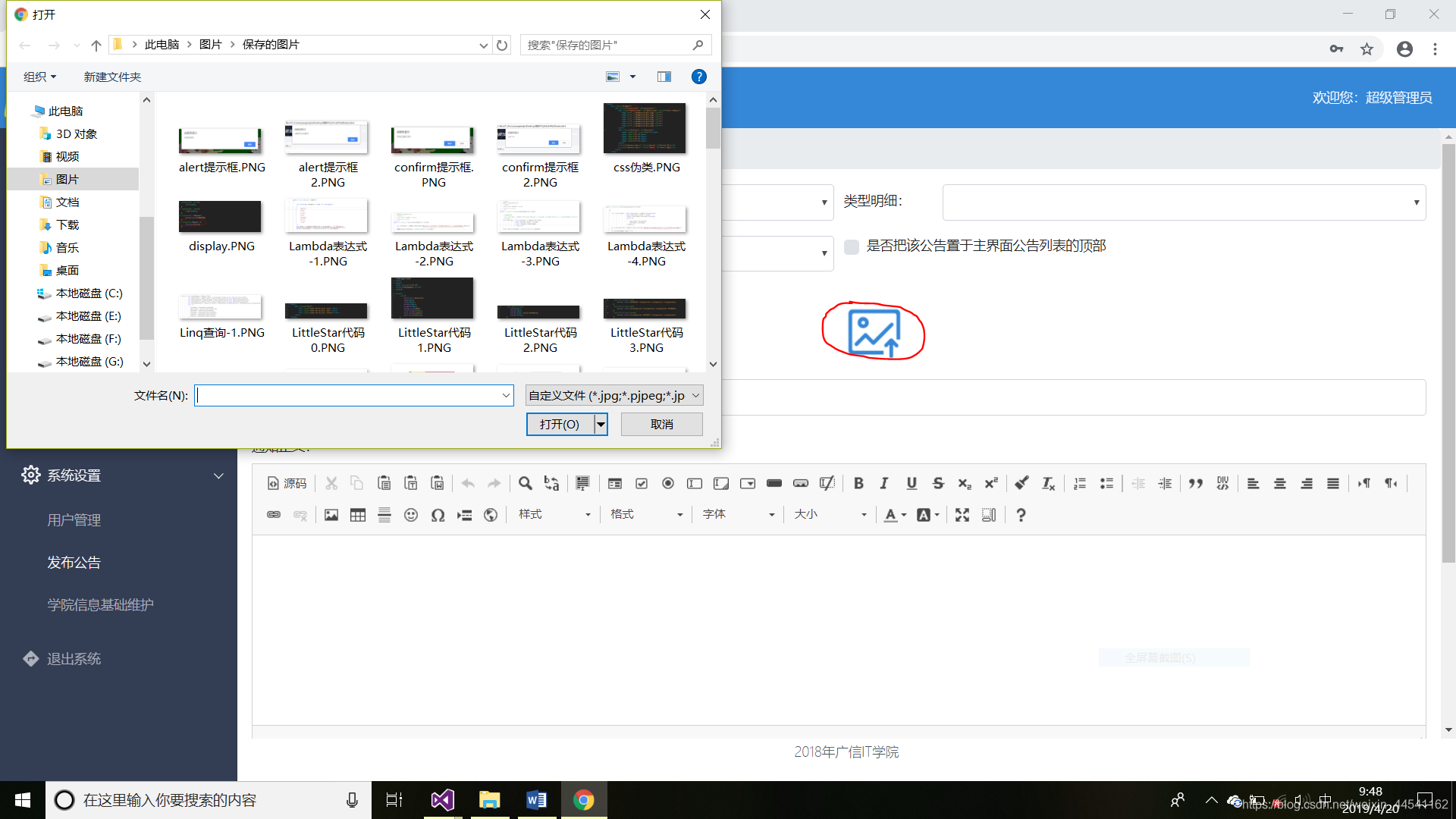Toggle bold formatting in editor
The image size is (1456, 819).
click(858, 484)
